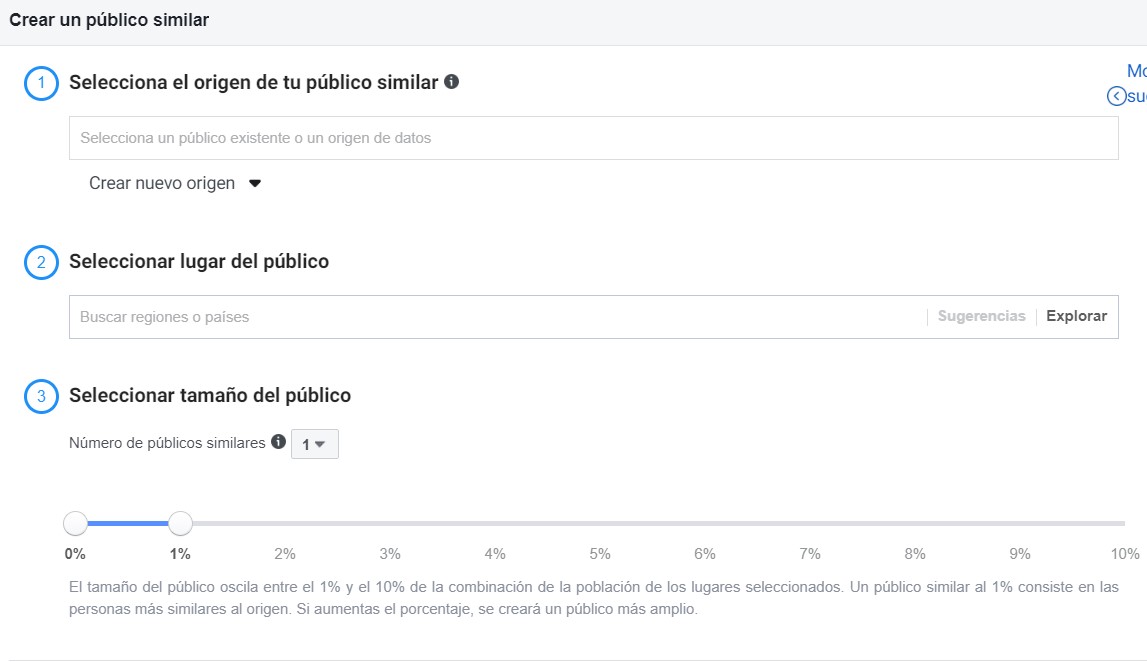Click the step 3 circle icon

tap(41, 396)
